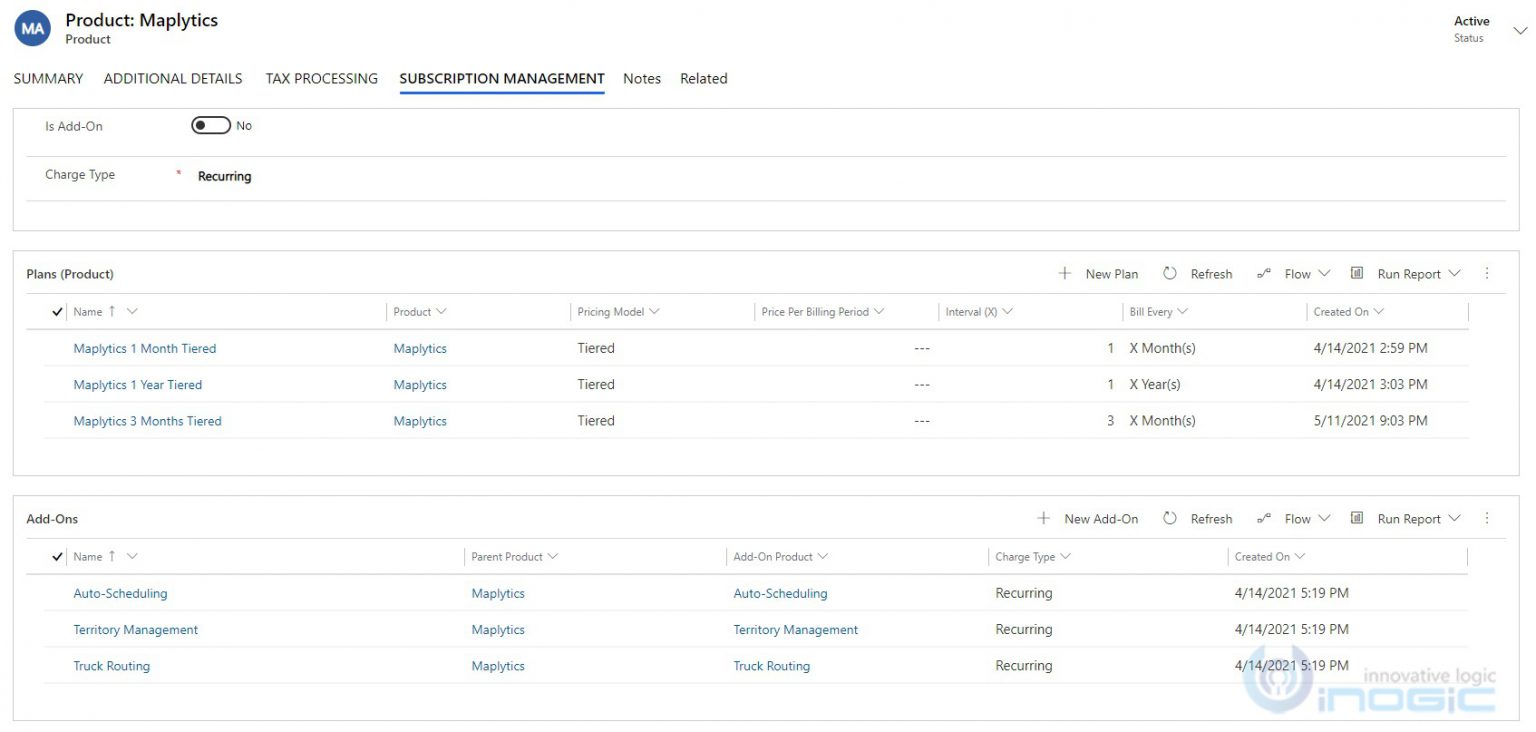Open the Maplytics 1 Year Tiered plan
The width and height of the screenshot is (1536, 732).
(138, 384)
